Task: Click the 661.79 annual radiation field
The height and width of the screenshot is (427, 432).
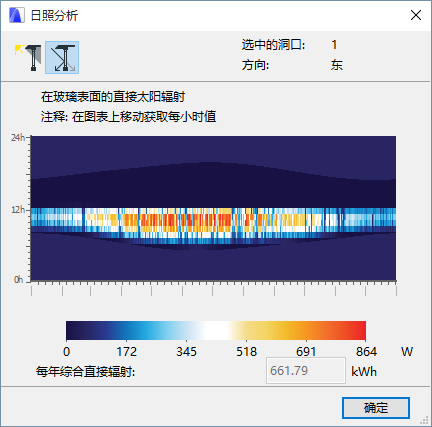Action: coord(306,371)
